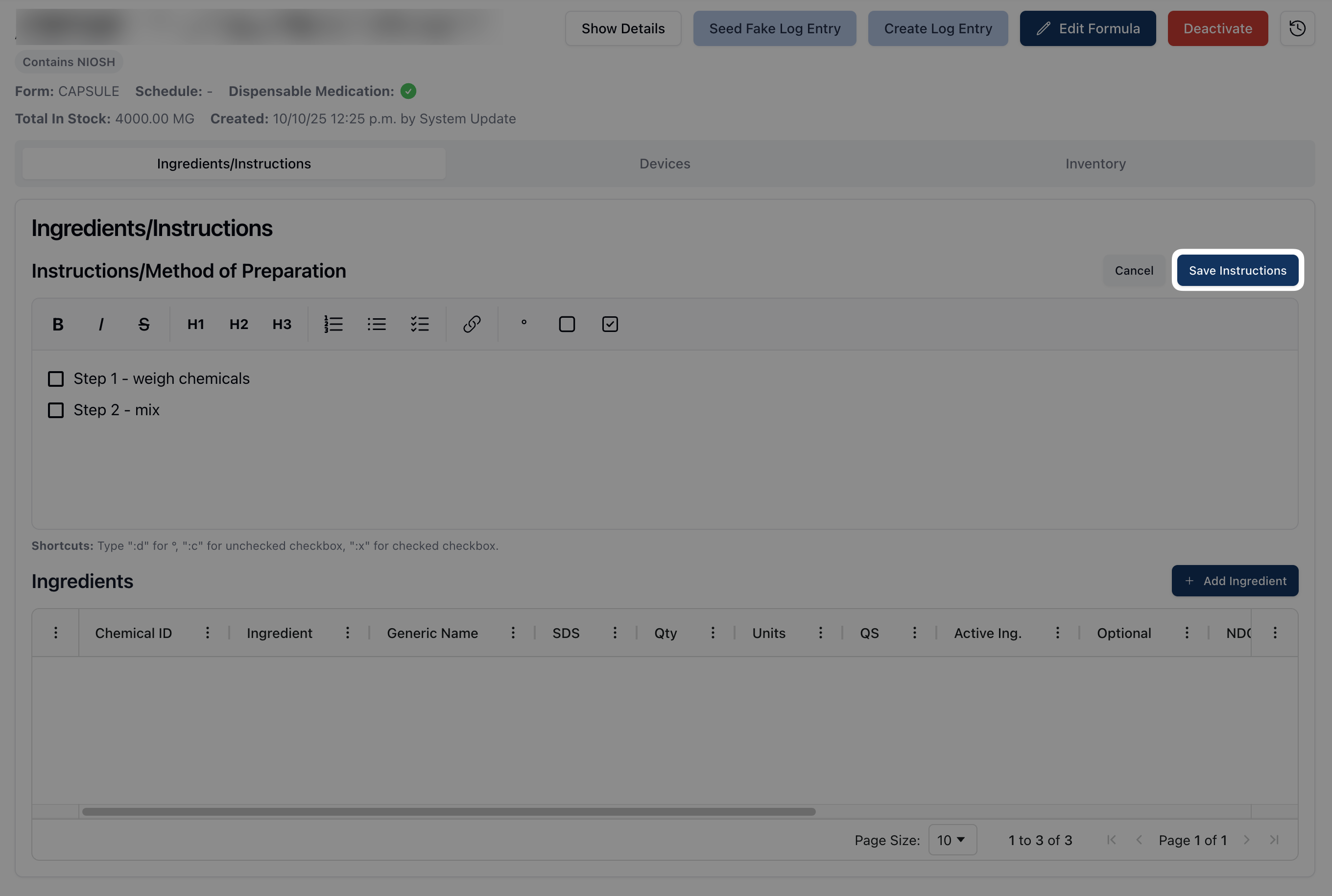Apply italic formatting in the editor
The height and width of the screenshot is (896, 1332).
pyautogui.click(x=101, y=324)
